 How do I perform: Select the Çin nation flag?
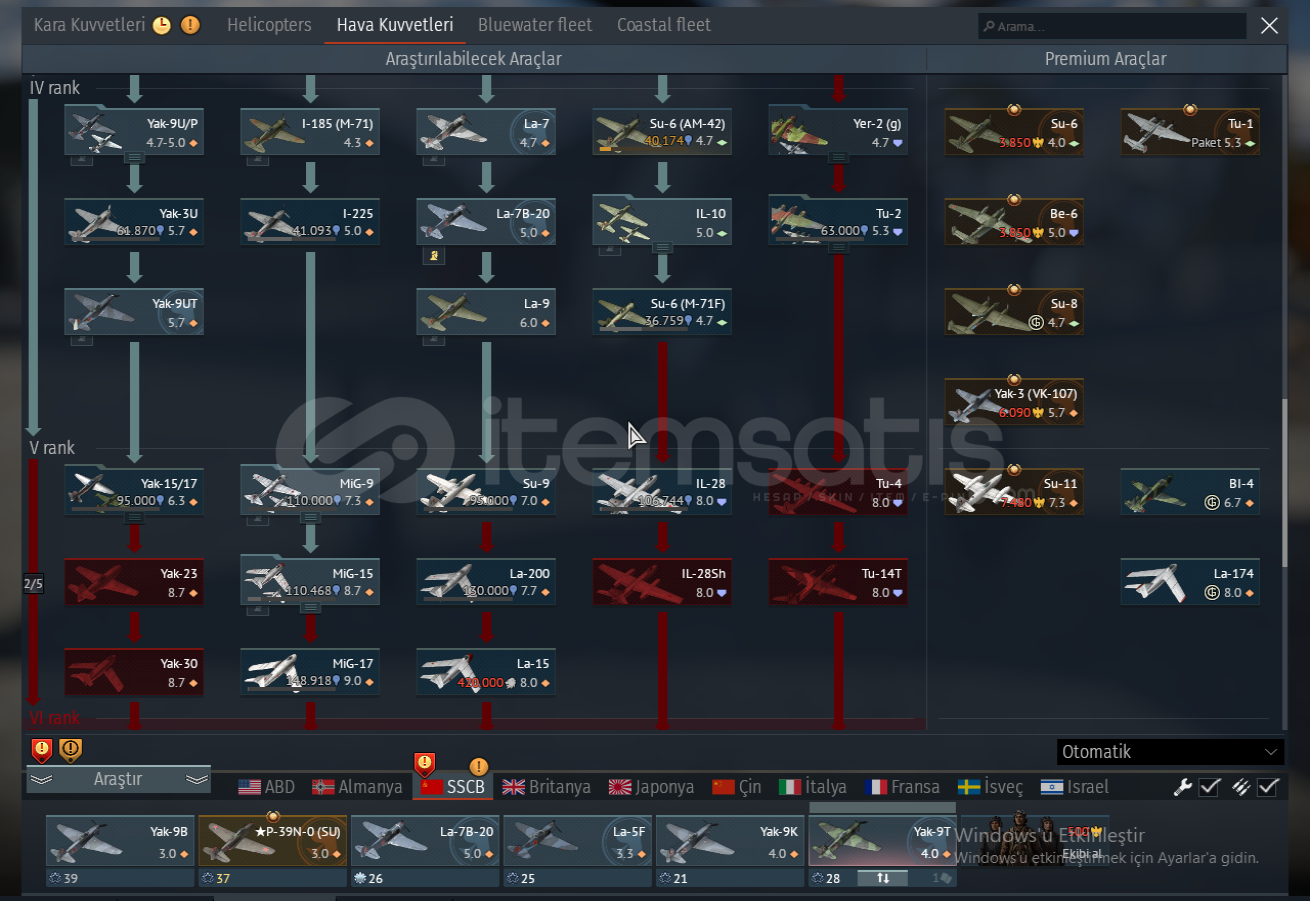pyautogui.click(x=723, y=787)
